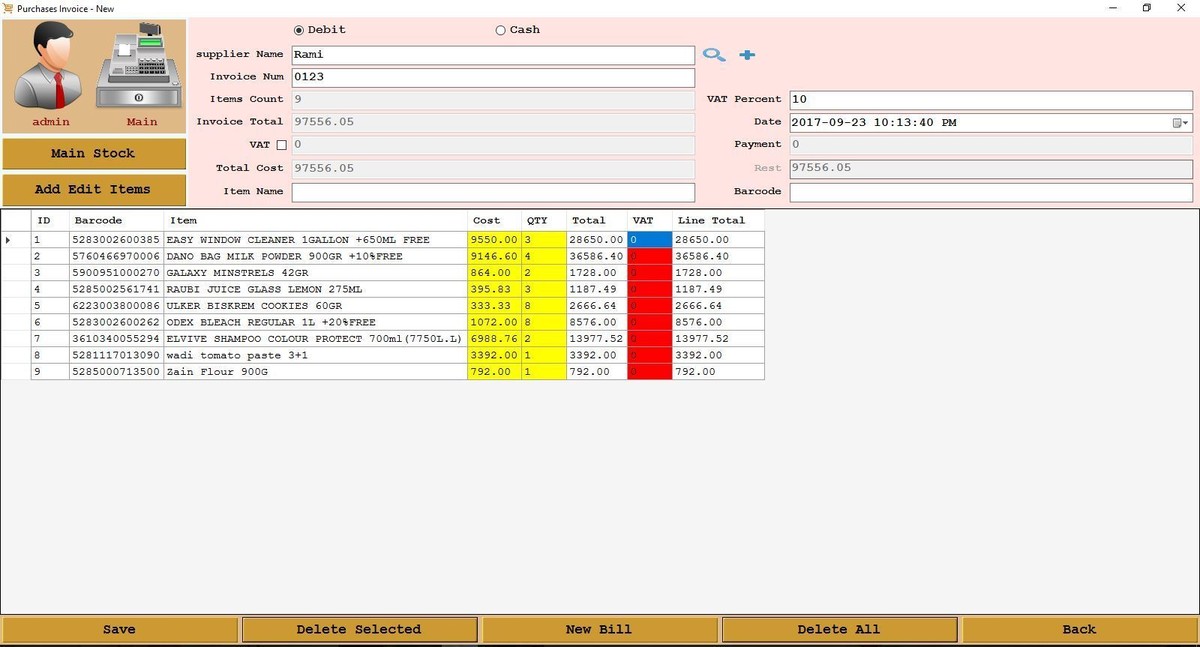Open Main Stock
Screen dimensions: 1200x647
(x=93, y=153)
